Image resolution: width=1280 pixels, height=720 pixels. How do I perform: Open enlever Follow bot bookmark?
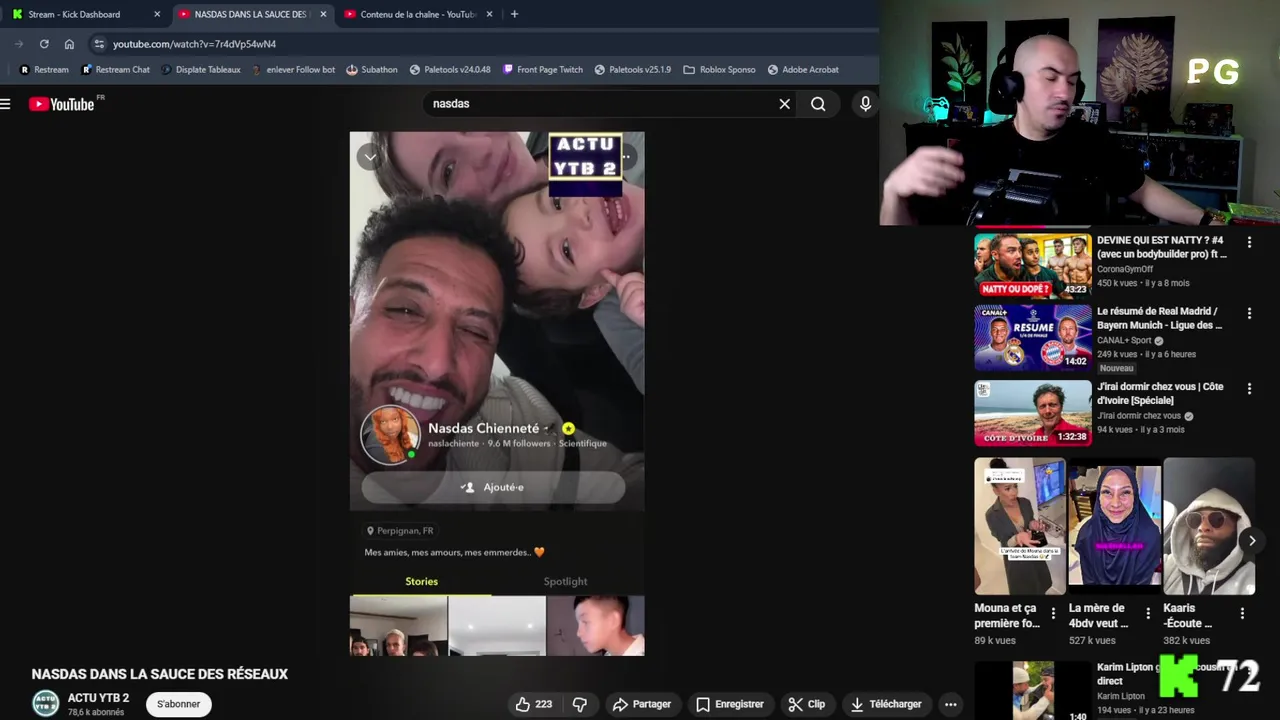click(294, 70)
